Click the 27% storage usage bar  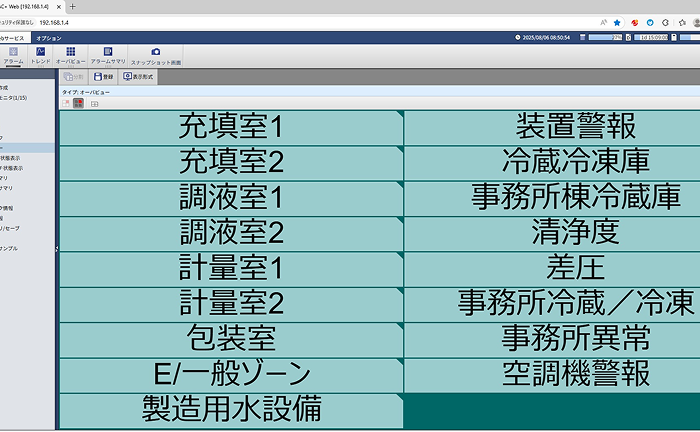coord(608,37)
